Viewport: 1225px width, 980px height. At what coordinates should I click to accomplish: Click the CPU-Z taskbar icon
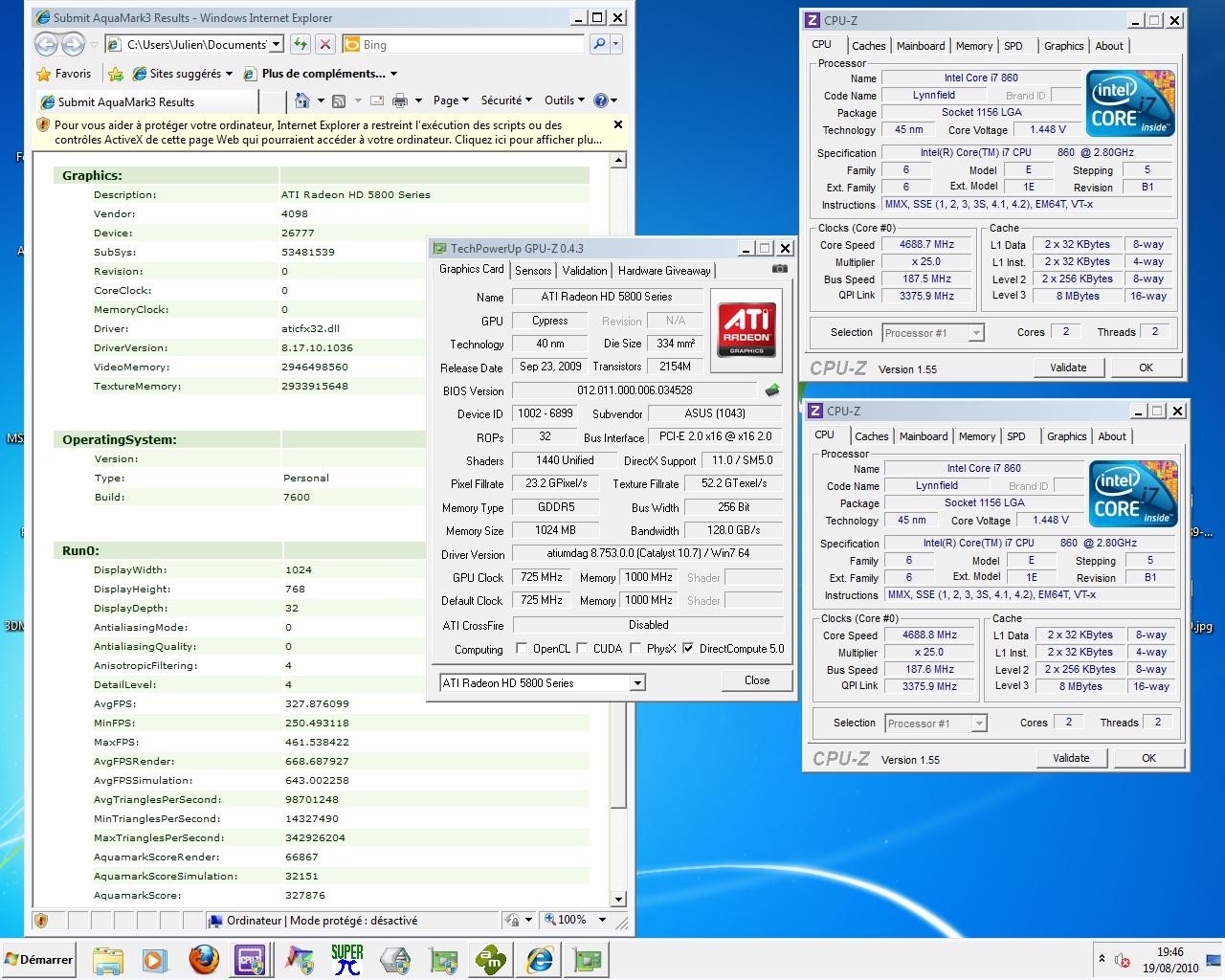pos(251,960)
